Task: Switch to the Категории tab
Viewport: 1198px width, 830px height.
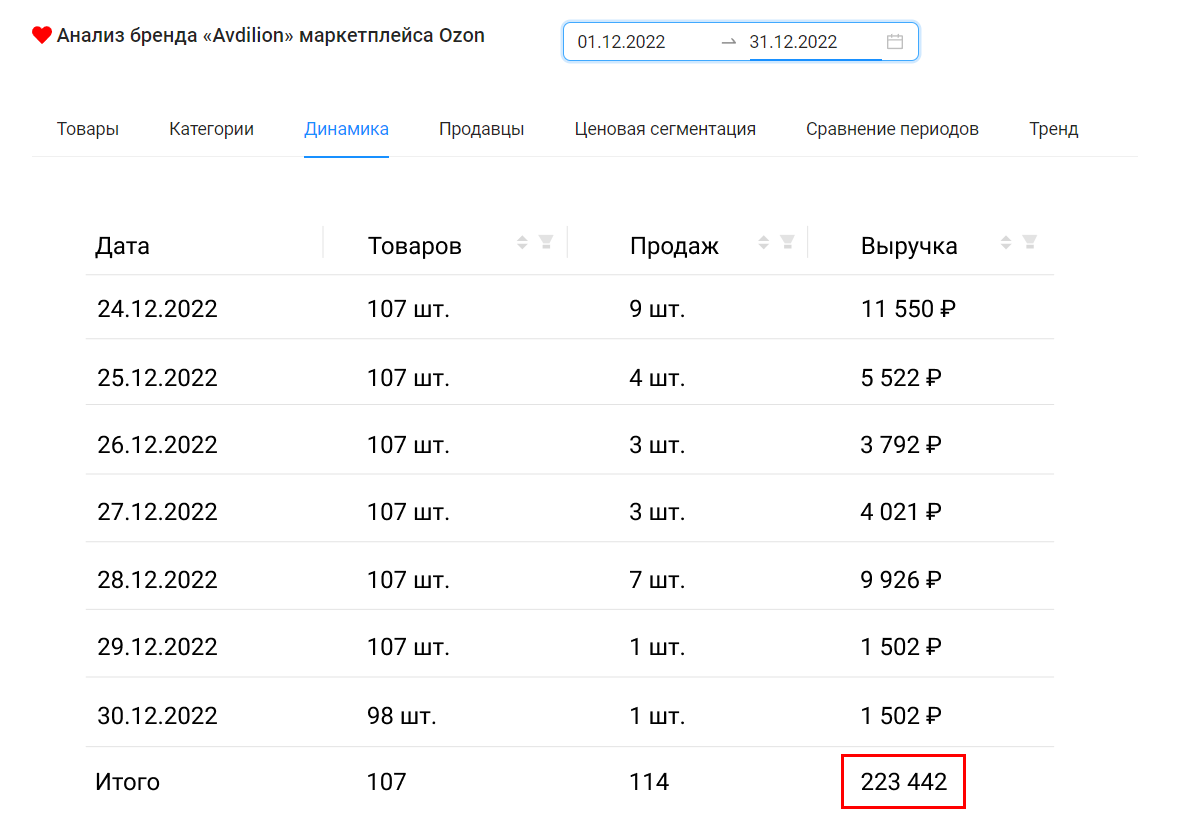Action: click(x=212, y=128)
